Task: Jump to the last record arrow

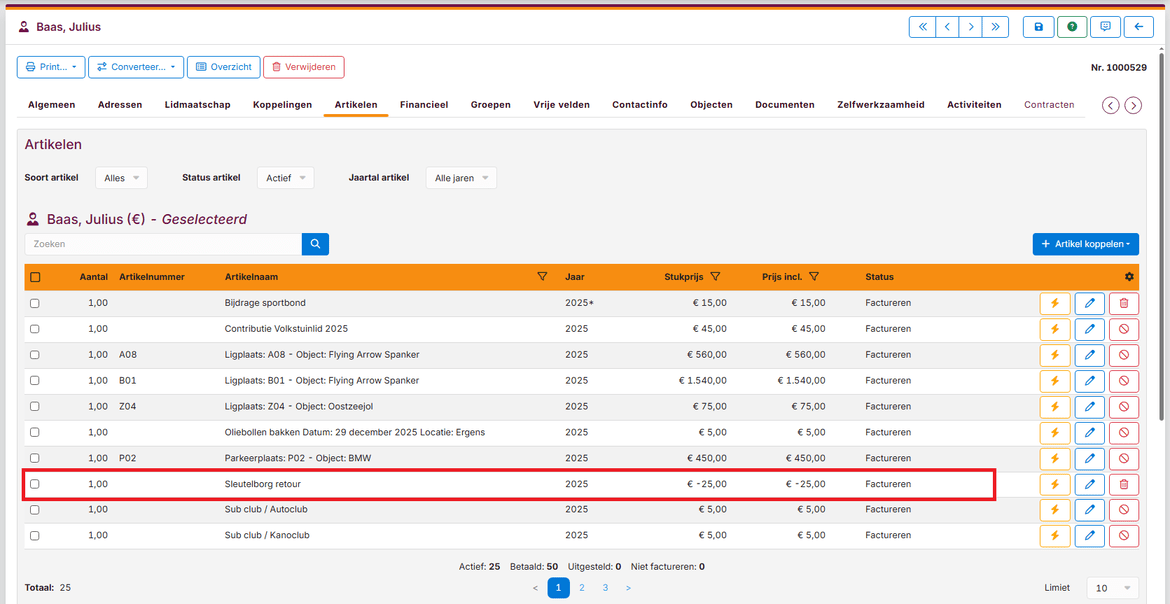Action: point(994,27)
